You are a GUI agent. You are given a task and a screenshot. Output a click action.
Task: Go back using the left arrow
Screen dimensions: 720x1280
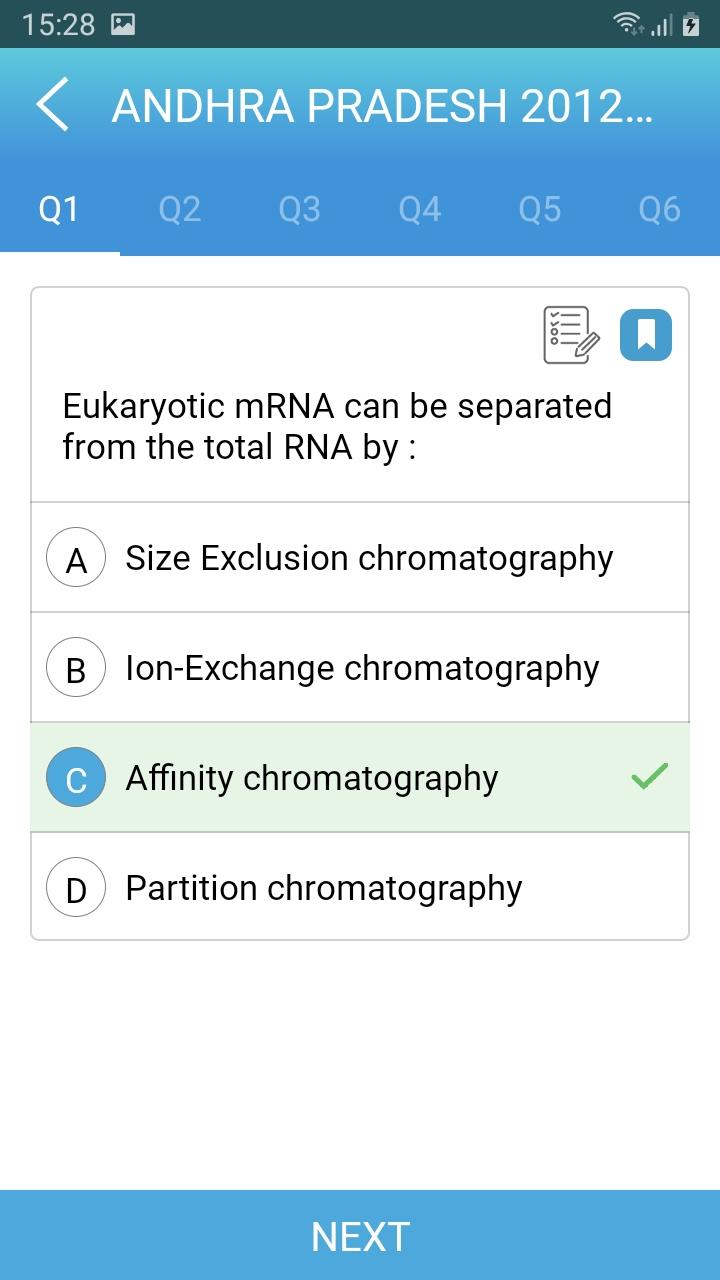click(53, 104)
